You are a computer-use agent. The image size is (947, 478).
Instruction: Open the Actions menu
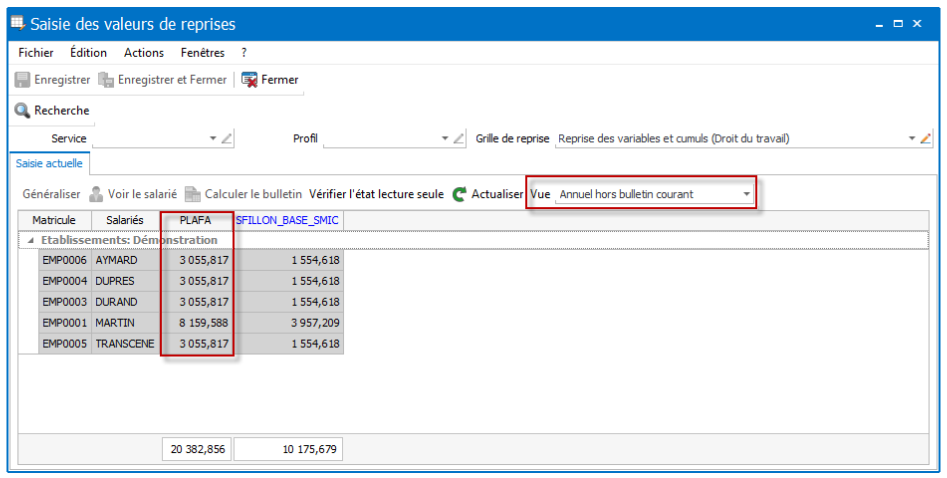point(144,53)
